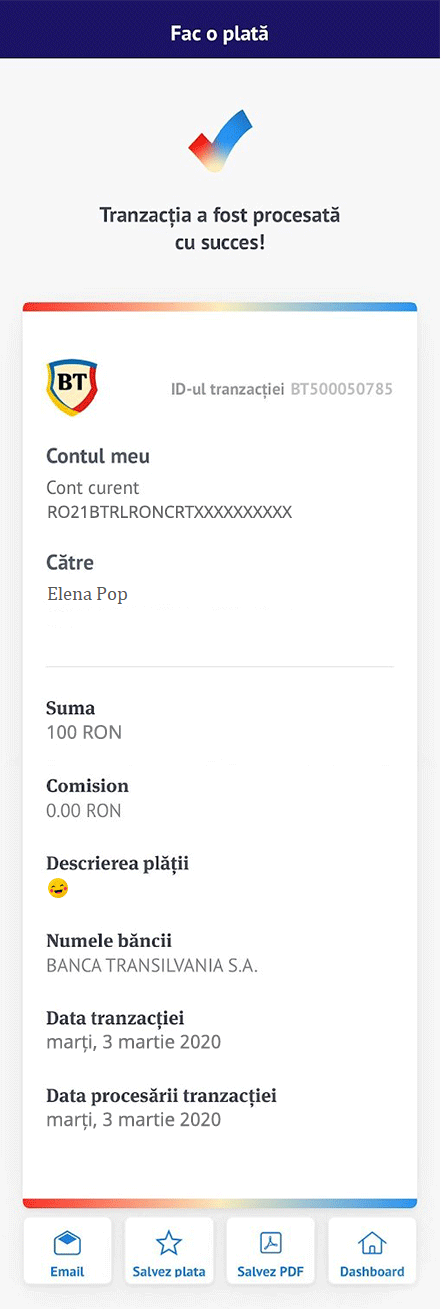Click the 0.00 RON commission value

coord(84,811)
